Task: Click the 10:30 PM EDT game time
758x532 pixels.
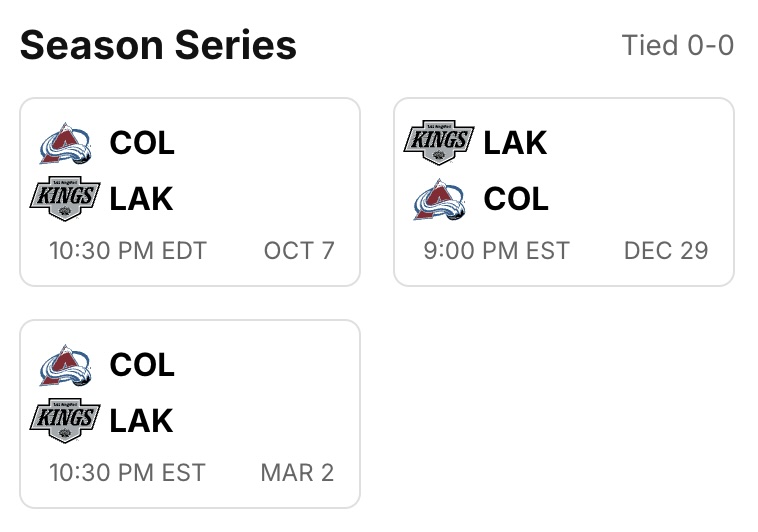Action: pyautogui.click(x=128, y=250)
